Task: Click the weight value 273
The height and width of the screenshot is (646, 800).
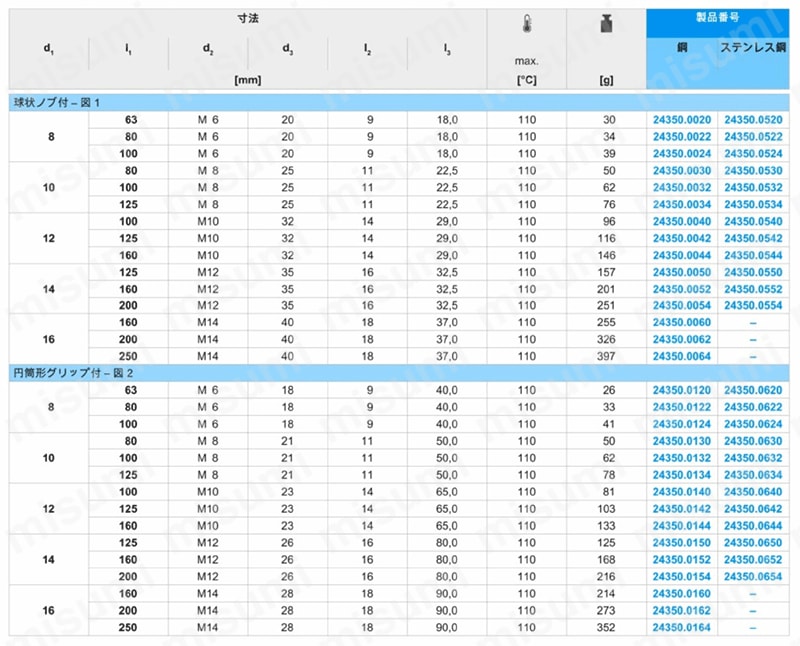Action: [606, 610]
